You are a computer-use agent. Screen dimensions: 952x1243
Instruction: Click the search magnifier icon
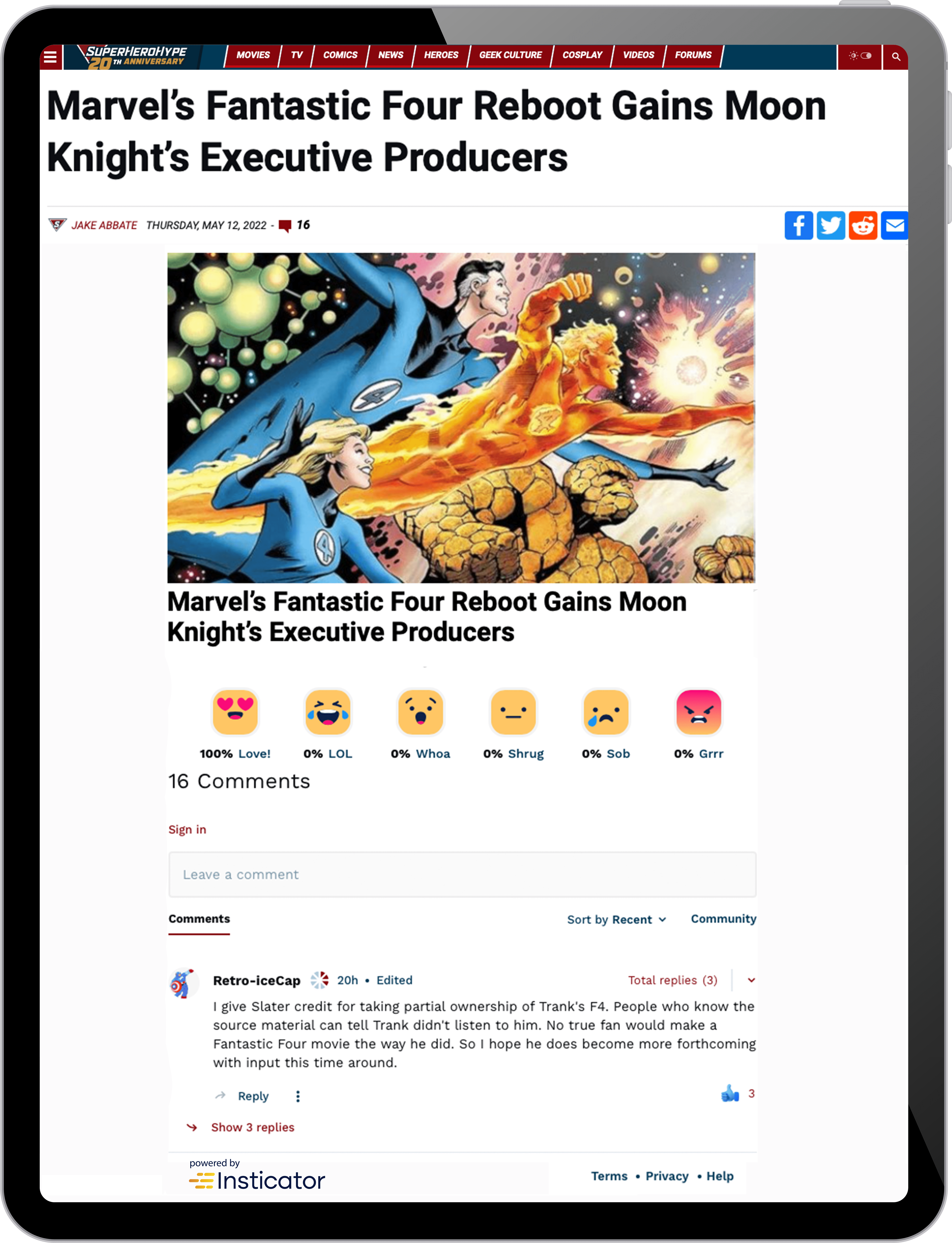(896, 57)
